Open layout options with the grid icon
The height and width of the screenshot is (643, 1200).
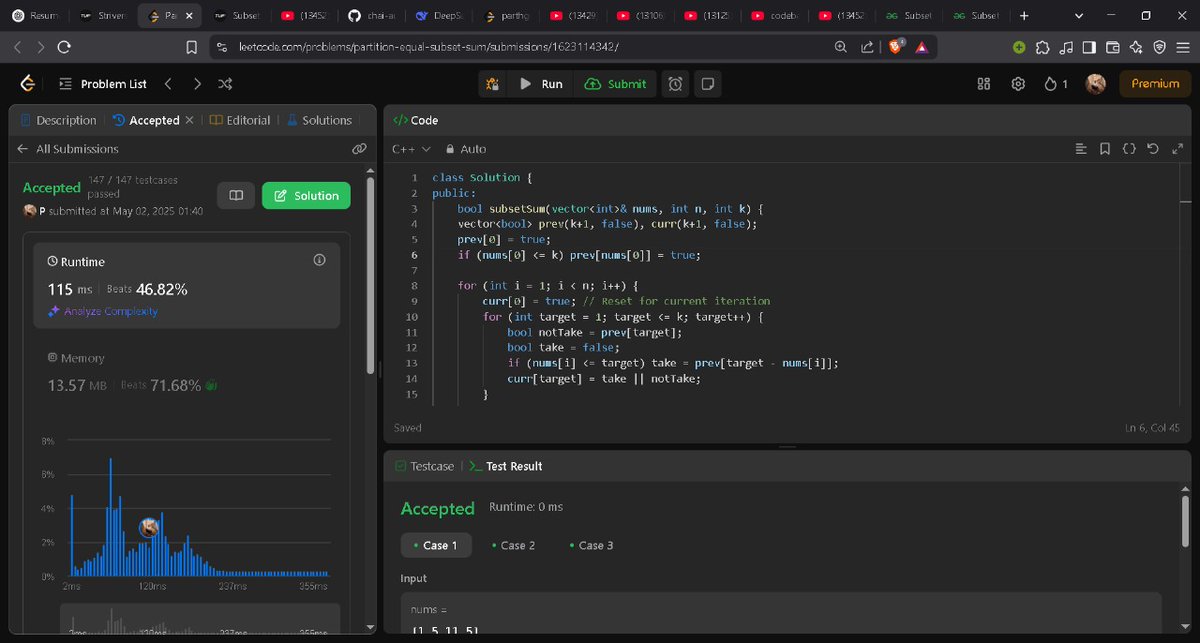tap(983, 84)
